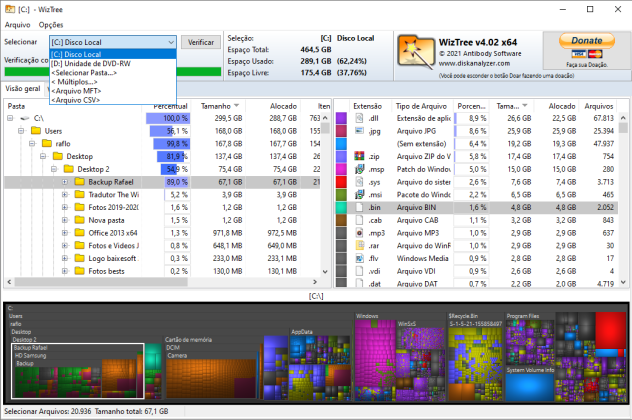This screenshot has height=420, width=632.
Task: Click the Fotos bests folder icon
Action: click(x=80, y=271)
